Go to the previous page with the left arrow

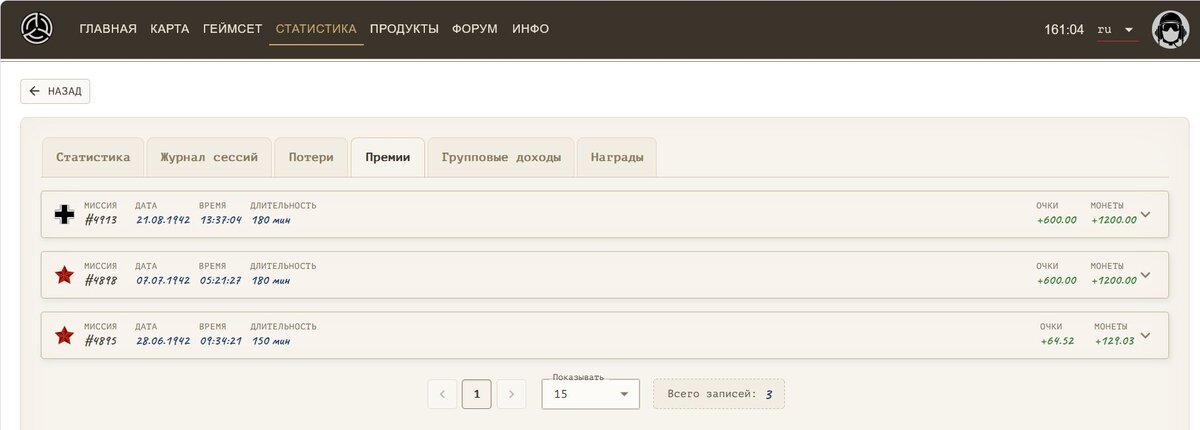pyautogui.click(x=442, y=394)
